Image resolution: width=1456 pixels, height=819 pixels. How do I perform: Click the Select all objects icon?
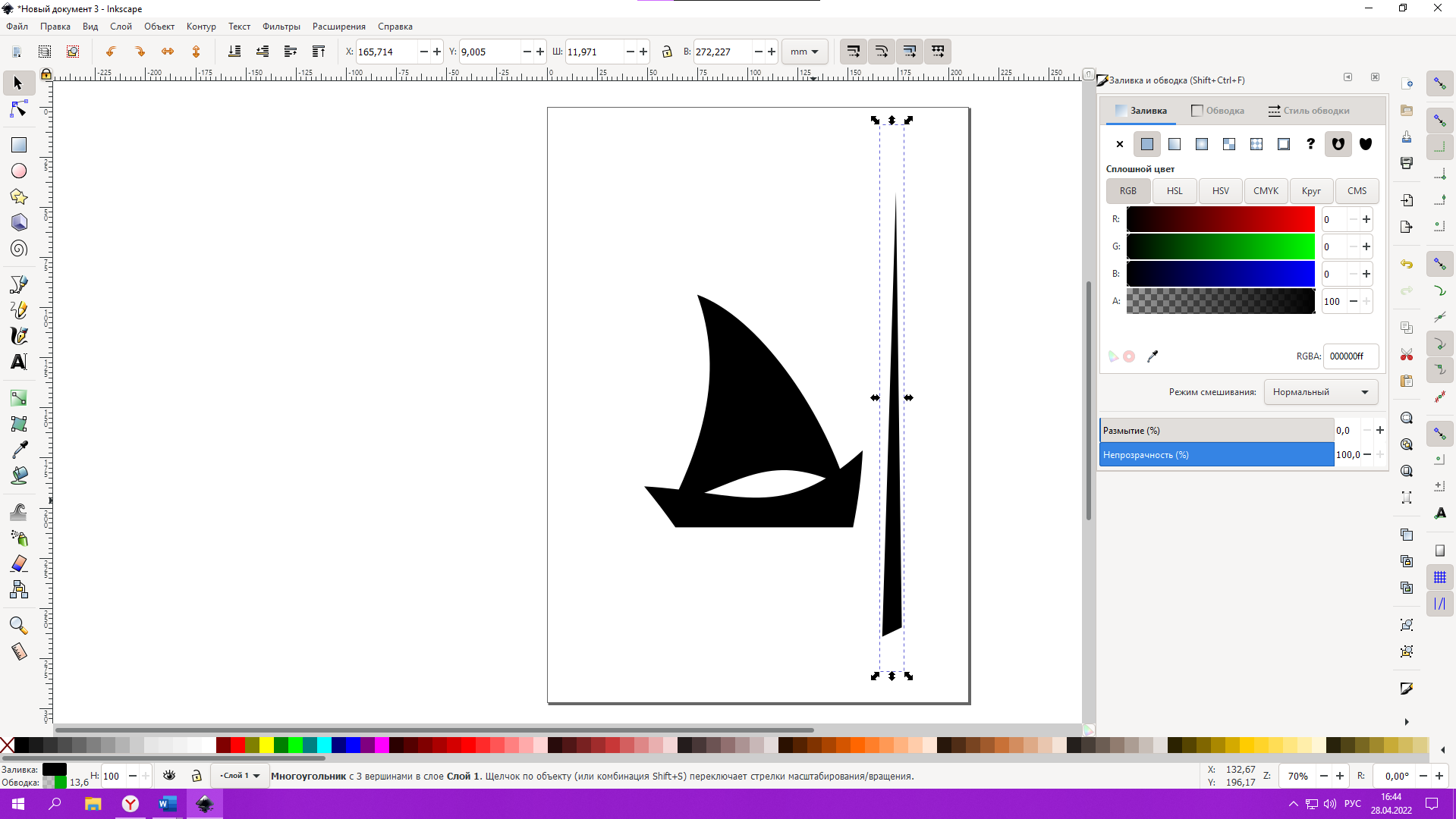(x=17, y=52)
